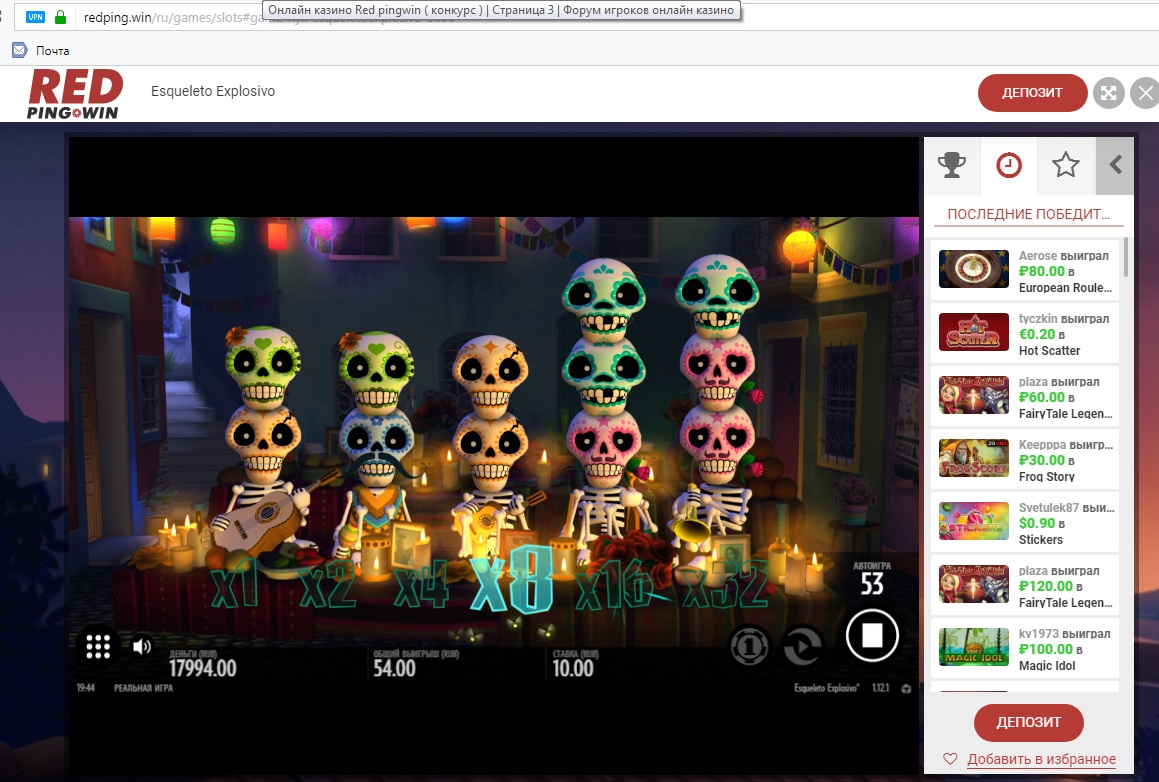Click the Magic Idol game thumbnail
This screenshot has width=1159, height=782.
[x=973, y=647]
